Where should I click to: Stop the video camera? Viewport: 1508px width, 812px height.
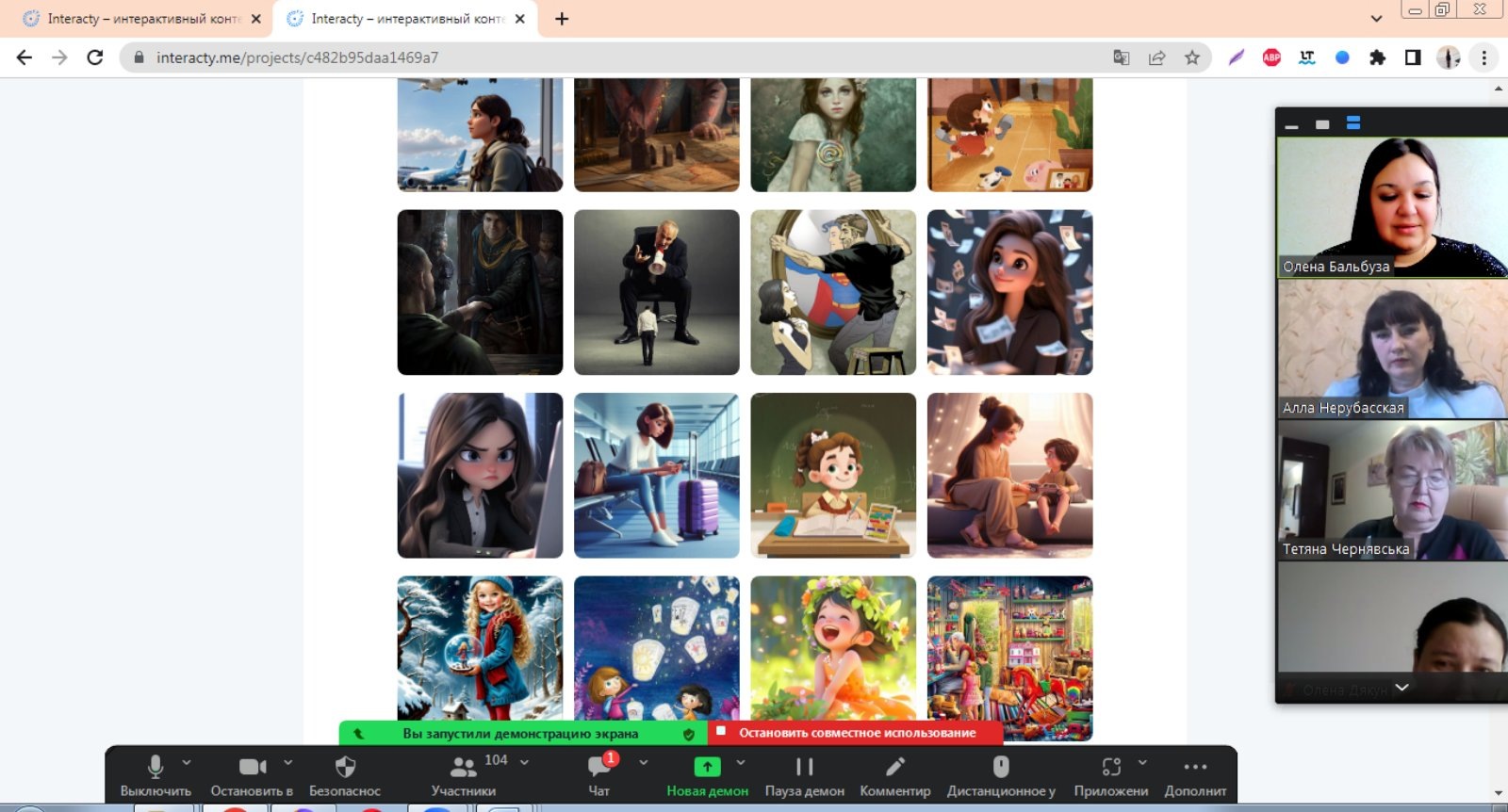click(x=252, y=767)
